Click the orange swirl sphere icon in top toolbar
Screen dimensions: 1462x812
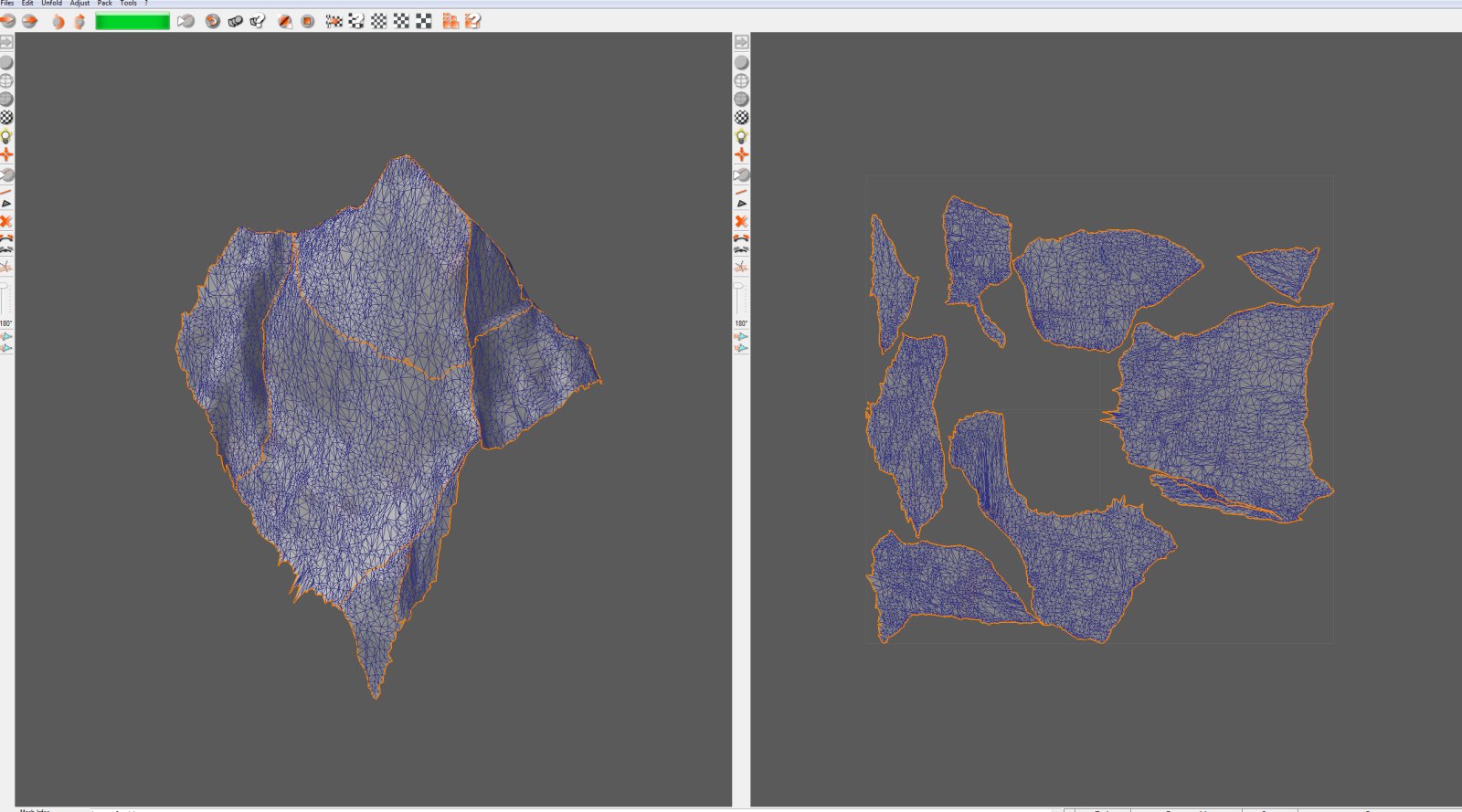point(213,21)
